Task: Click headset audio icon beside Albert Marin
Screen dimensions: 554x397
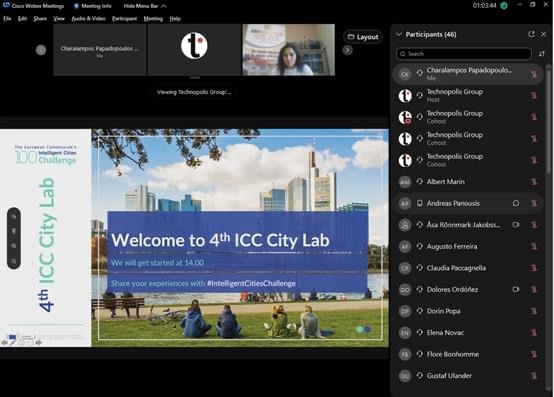Action: pos(419,182)
